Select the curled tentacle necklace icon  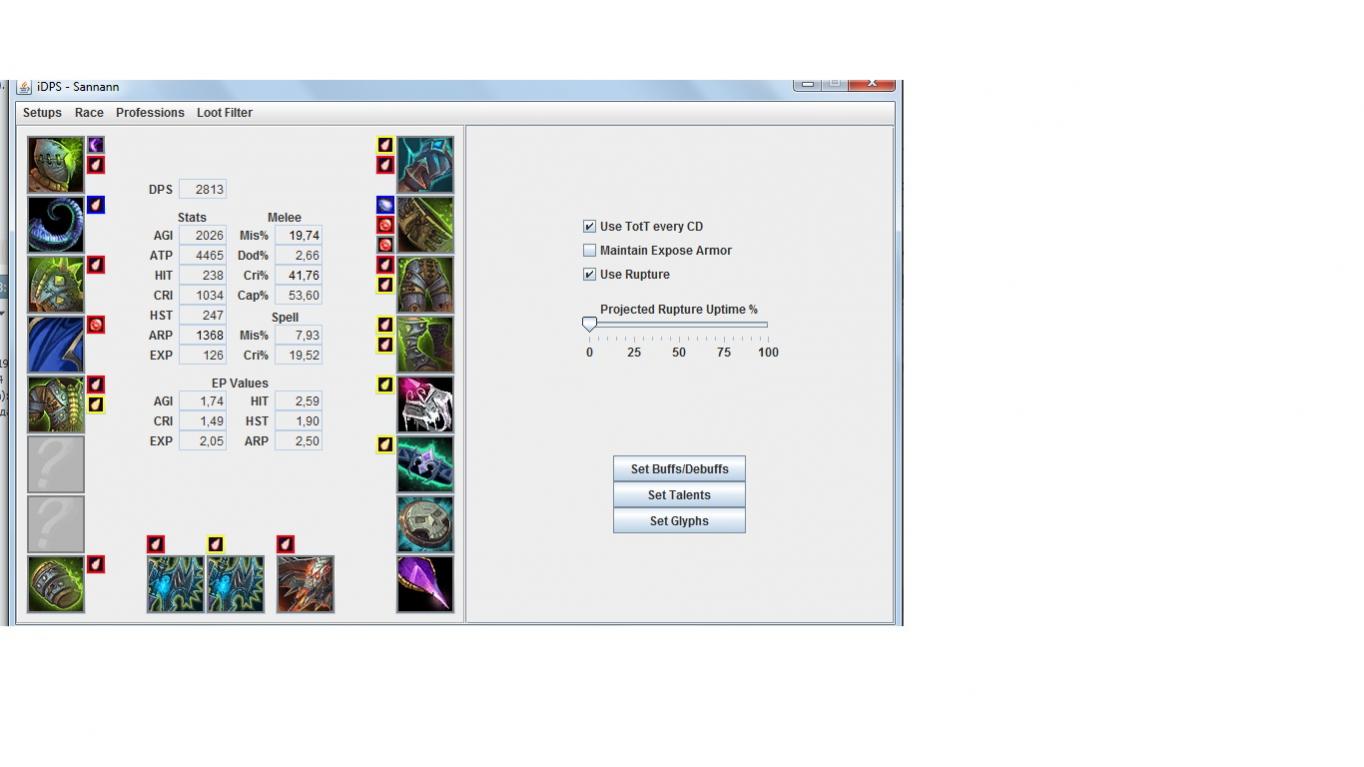click(x=56, y=225)
